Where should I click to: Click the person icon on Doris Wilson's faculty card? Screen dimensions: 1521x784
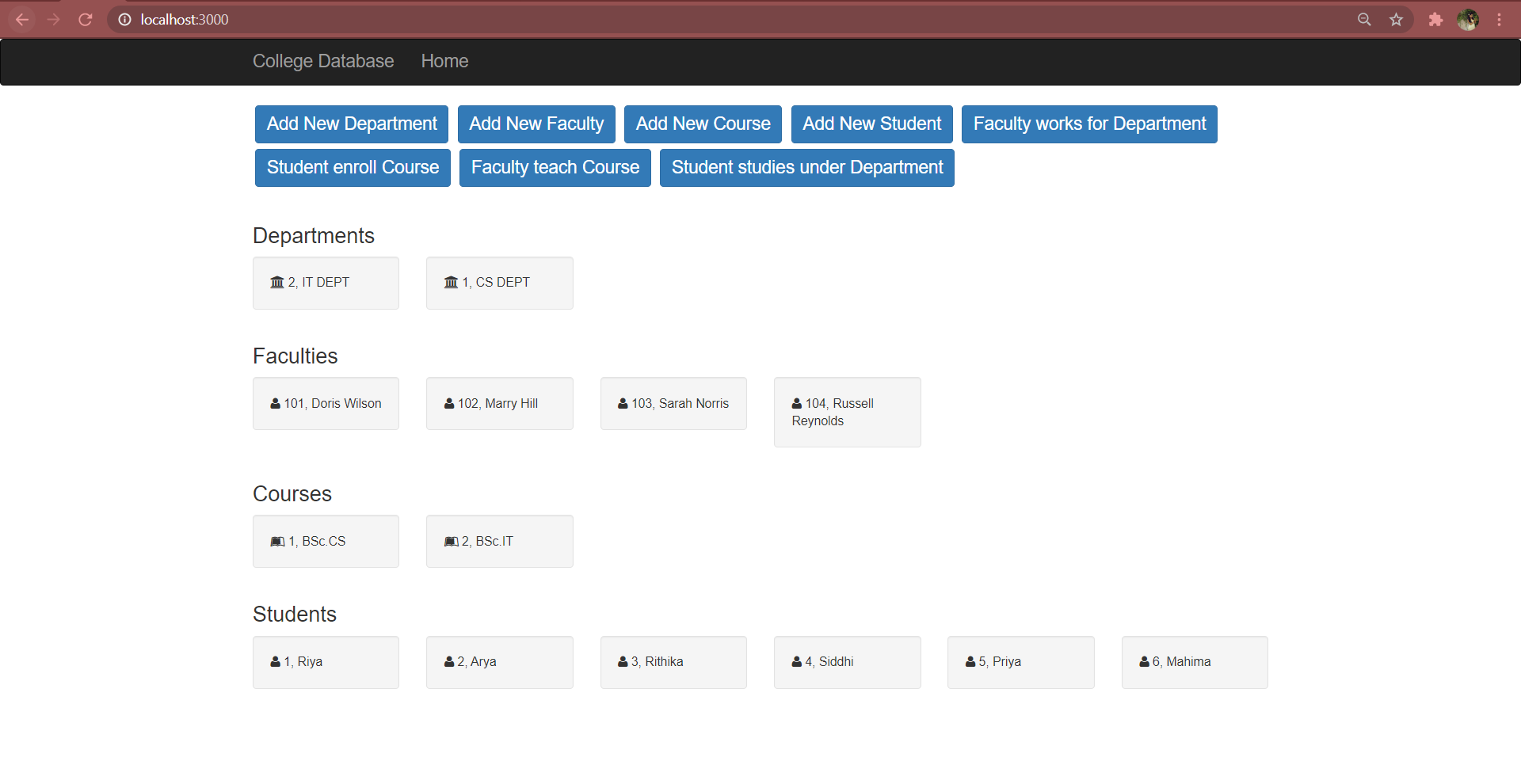point(274,403)
